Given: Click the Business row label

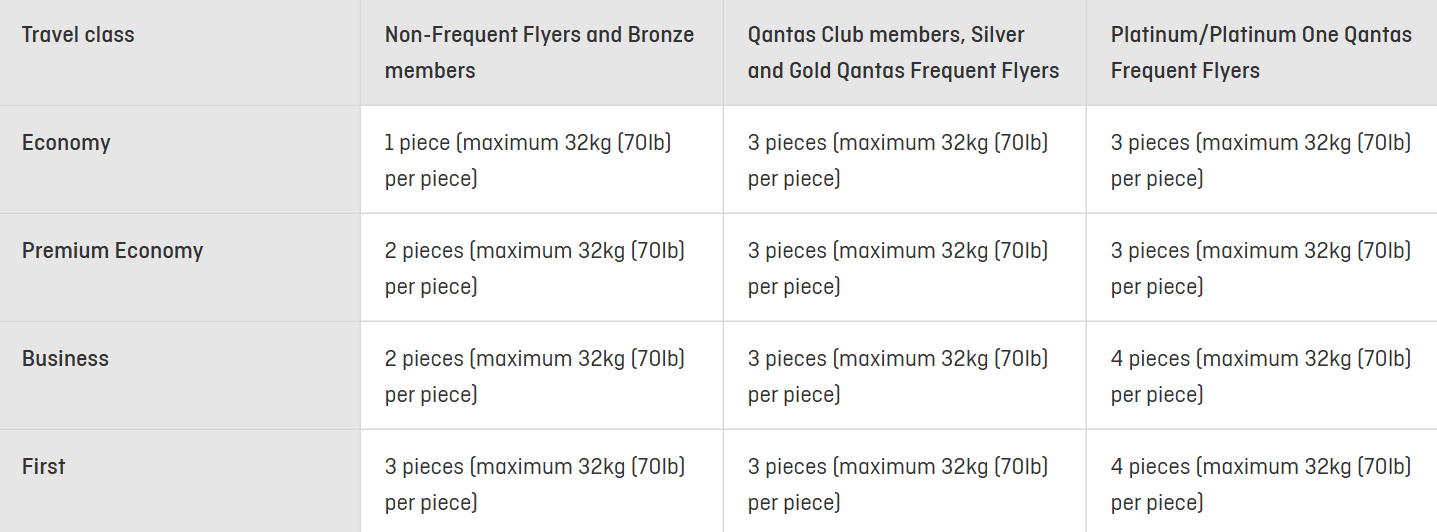Looking at the screenshot, I should point(65,358).
